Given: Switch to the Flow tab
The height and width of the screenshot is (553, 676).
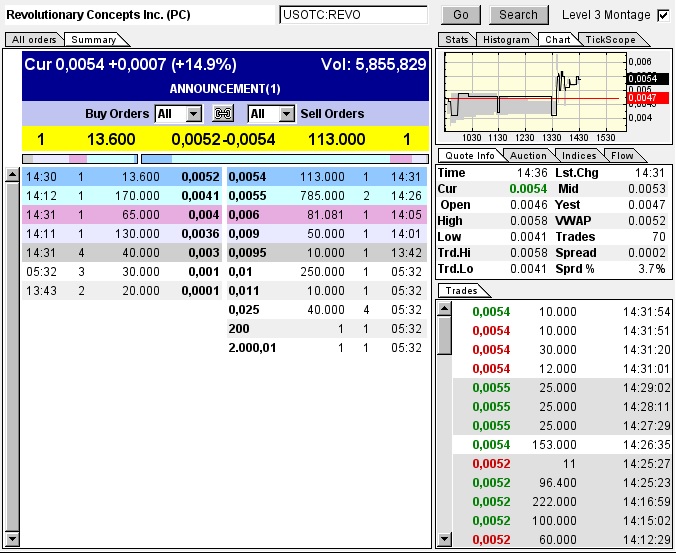Looking at the screenshot, I should [x=622, y=156].
